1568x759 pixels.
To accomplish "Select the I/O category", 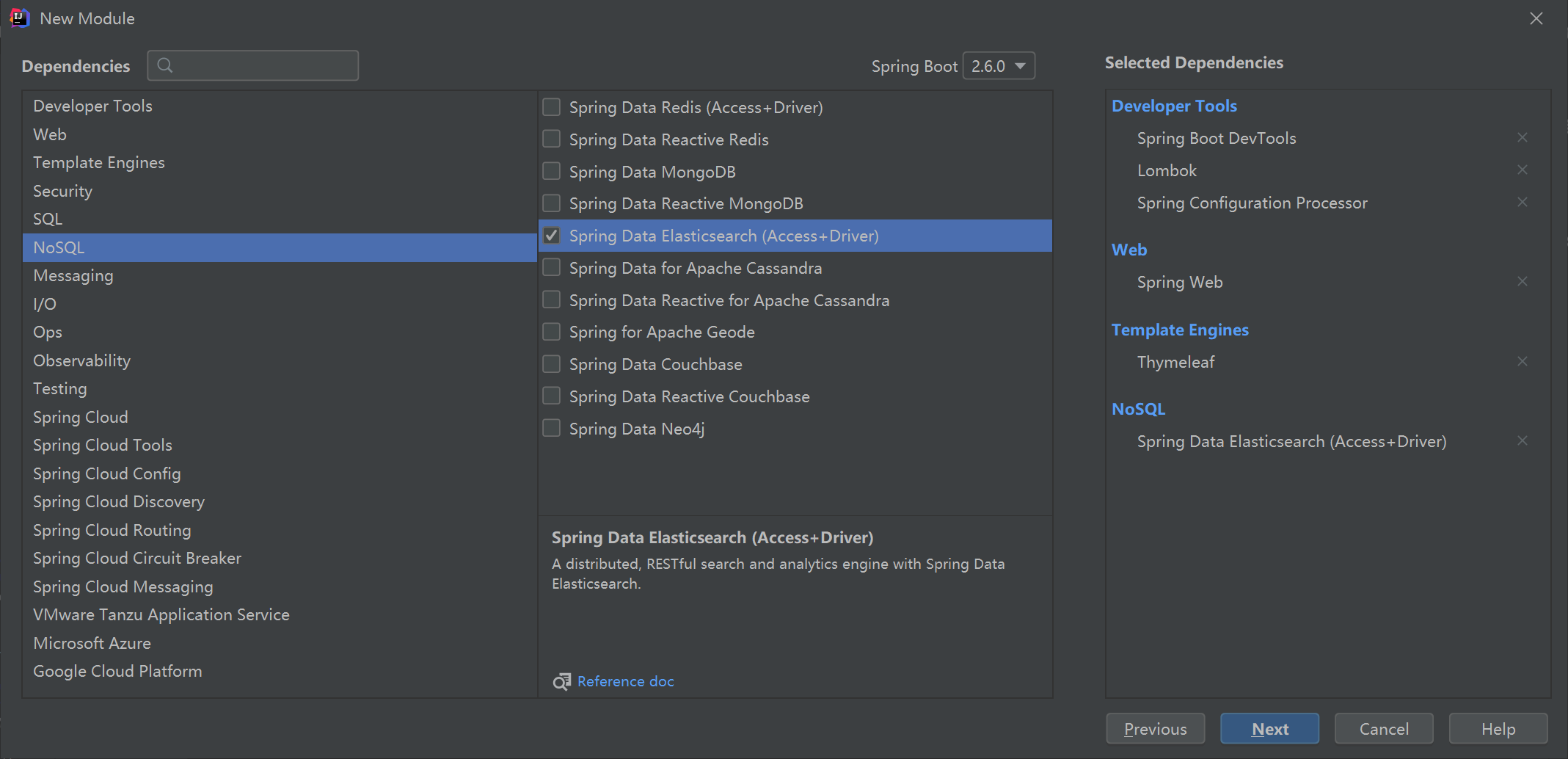I will (x=280, y=304).
